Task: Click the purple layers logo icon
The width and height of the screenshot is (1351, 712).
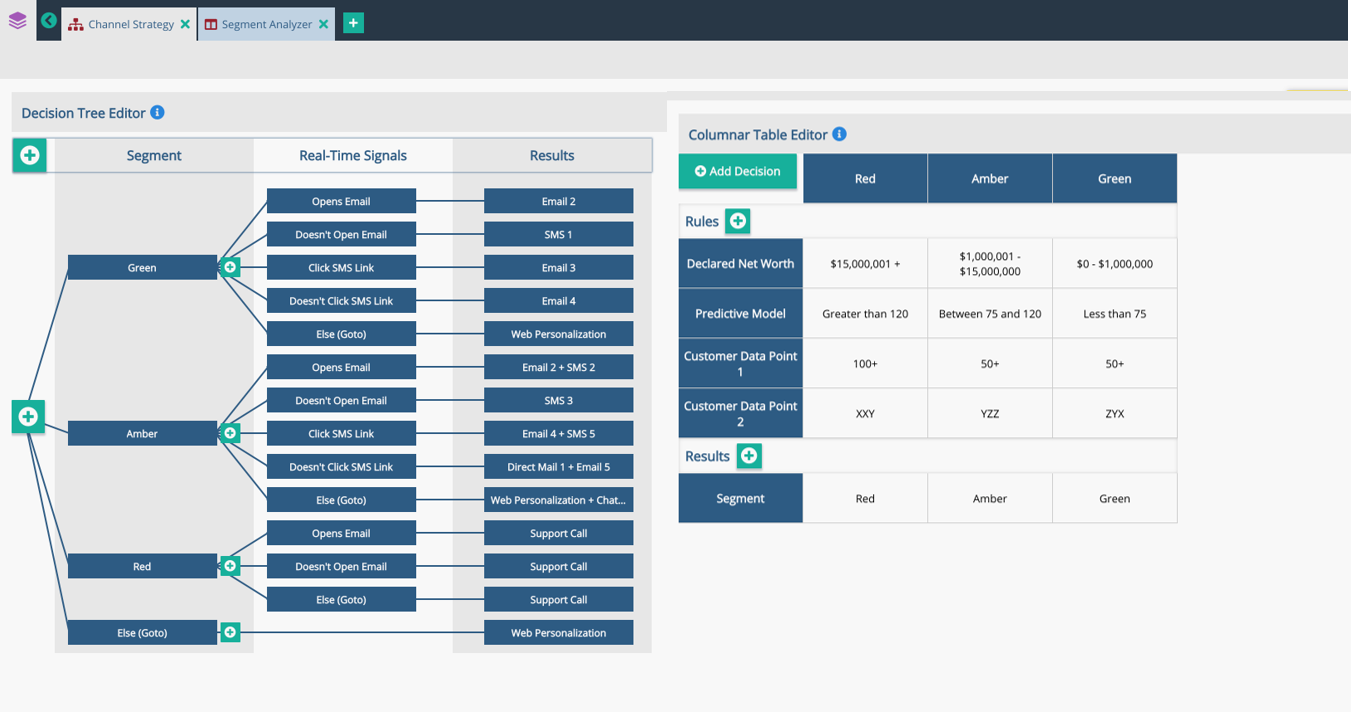Action: point(17,20)
